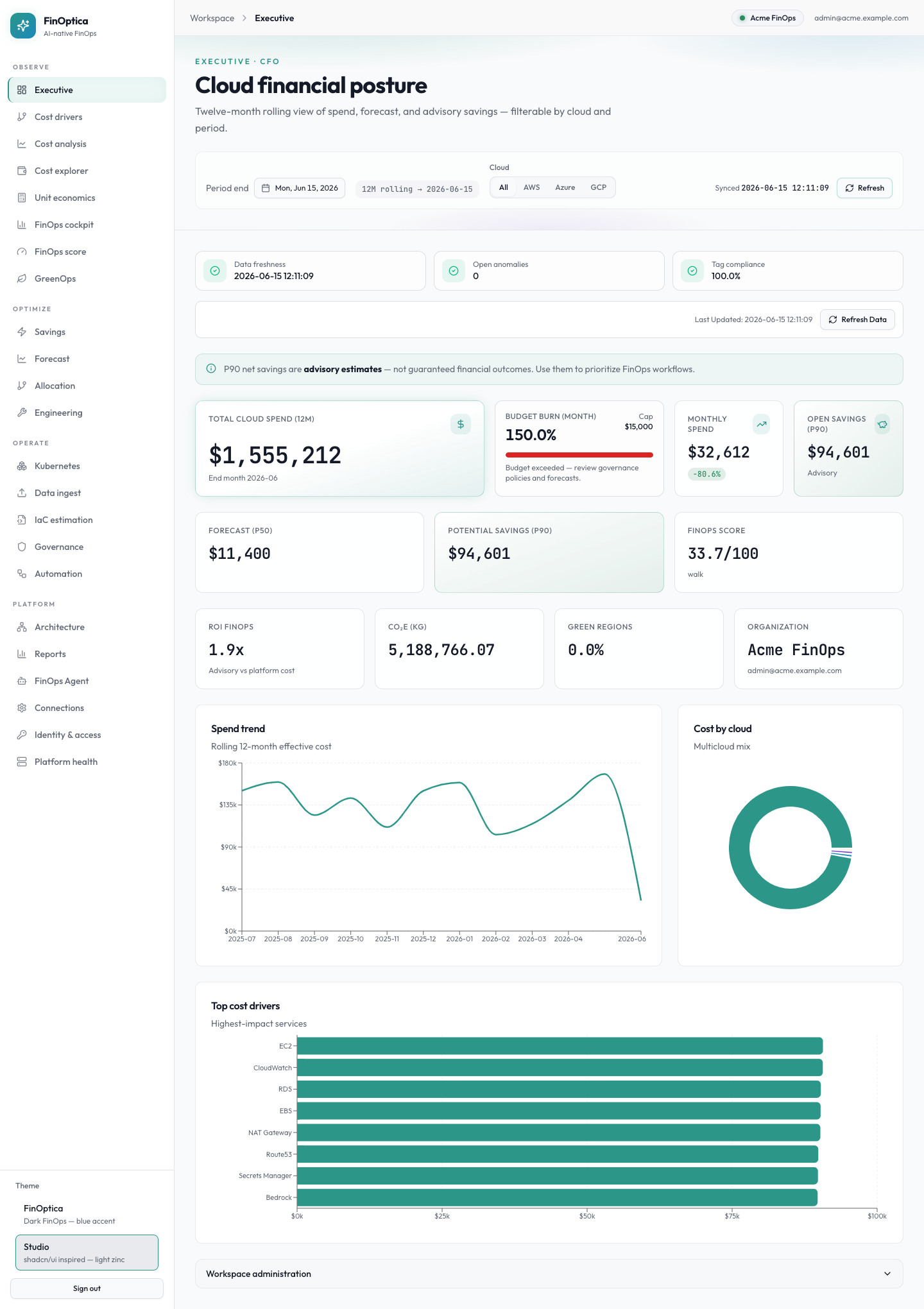Image resolution: width=924 pixels, height=1309 pixels.
Task: Open Governance shield icon in sidebar
Action: pyautogui.click(x=22, y=547)
